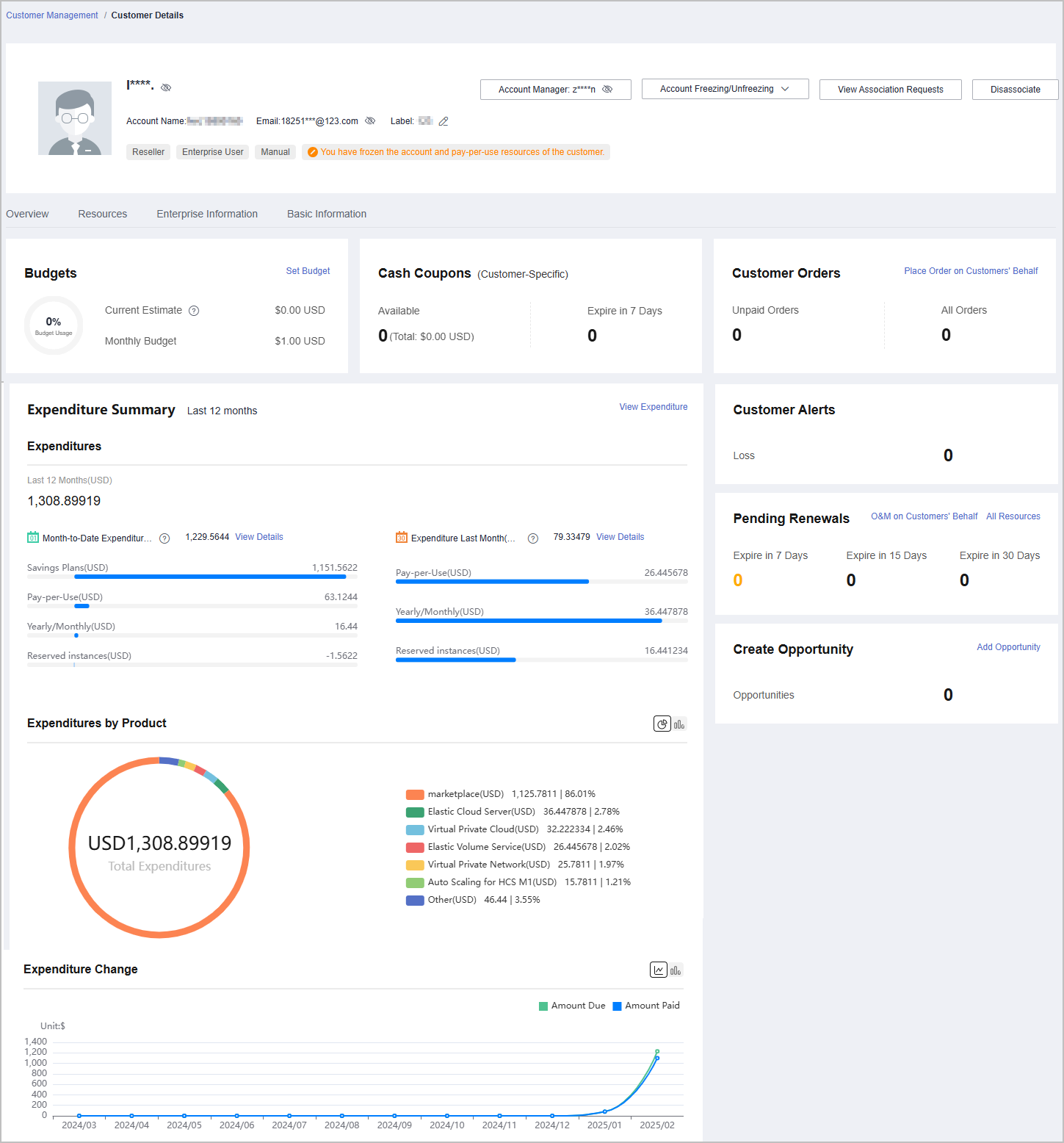Reveal the masked customer name with eye icon
The width and height of the screenshot is (1064, 1143).
pos(166,87)
